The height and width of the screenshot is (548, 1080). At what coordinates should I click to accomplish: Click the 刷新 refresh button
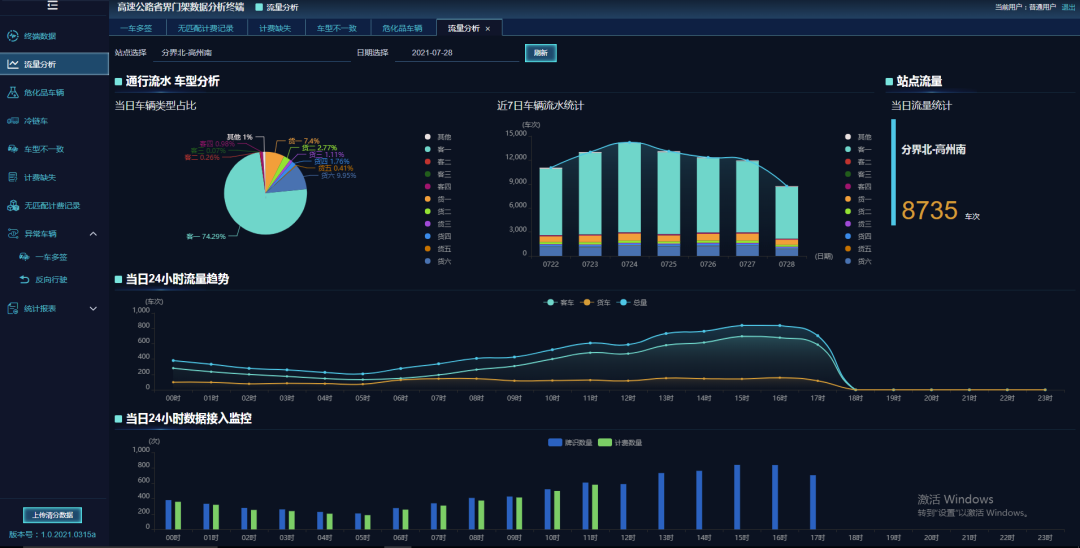[x=540, y=53]
